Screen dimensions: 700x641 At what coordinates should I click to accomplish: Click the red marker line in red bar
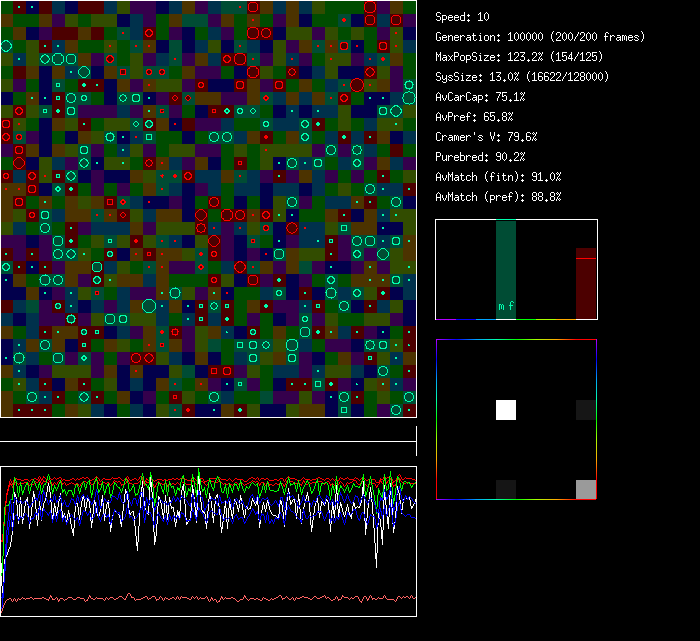(586, 258)
